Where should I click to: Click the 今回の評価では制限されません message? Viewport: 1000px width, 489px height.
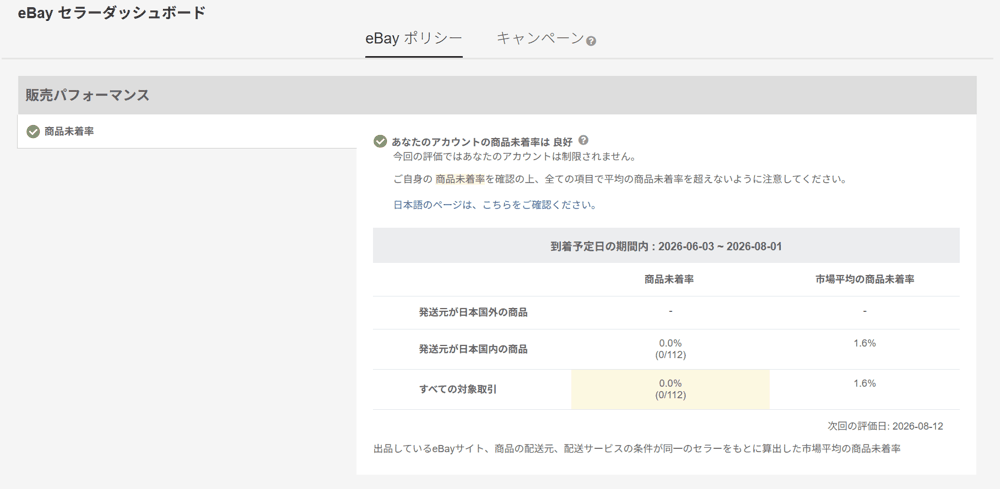(x=515, y=156)
